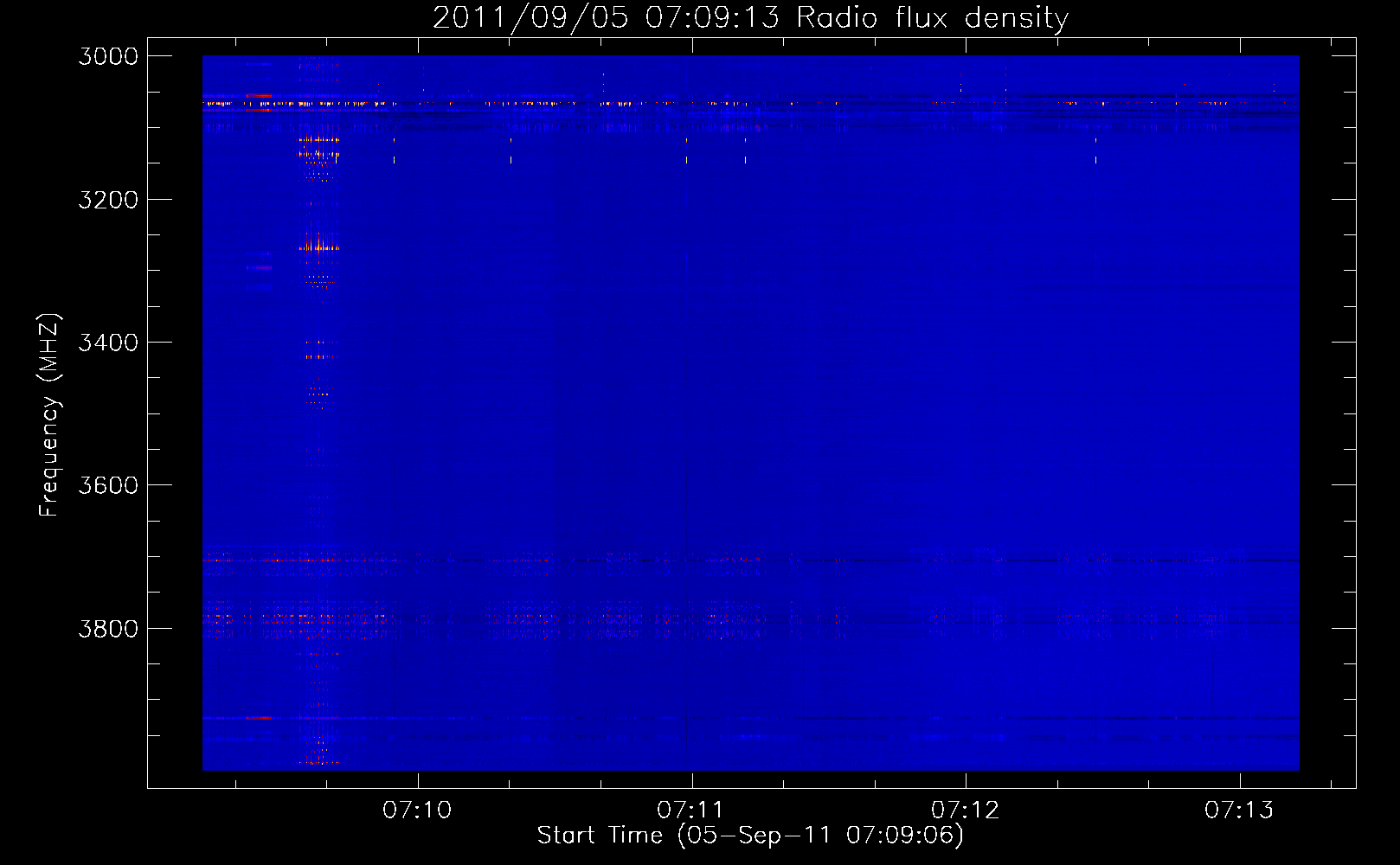Select the 3600 frequency axis label
This screenshot has width=1400, height=865.
pos(108,485)
